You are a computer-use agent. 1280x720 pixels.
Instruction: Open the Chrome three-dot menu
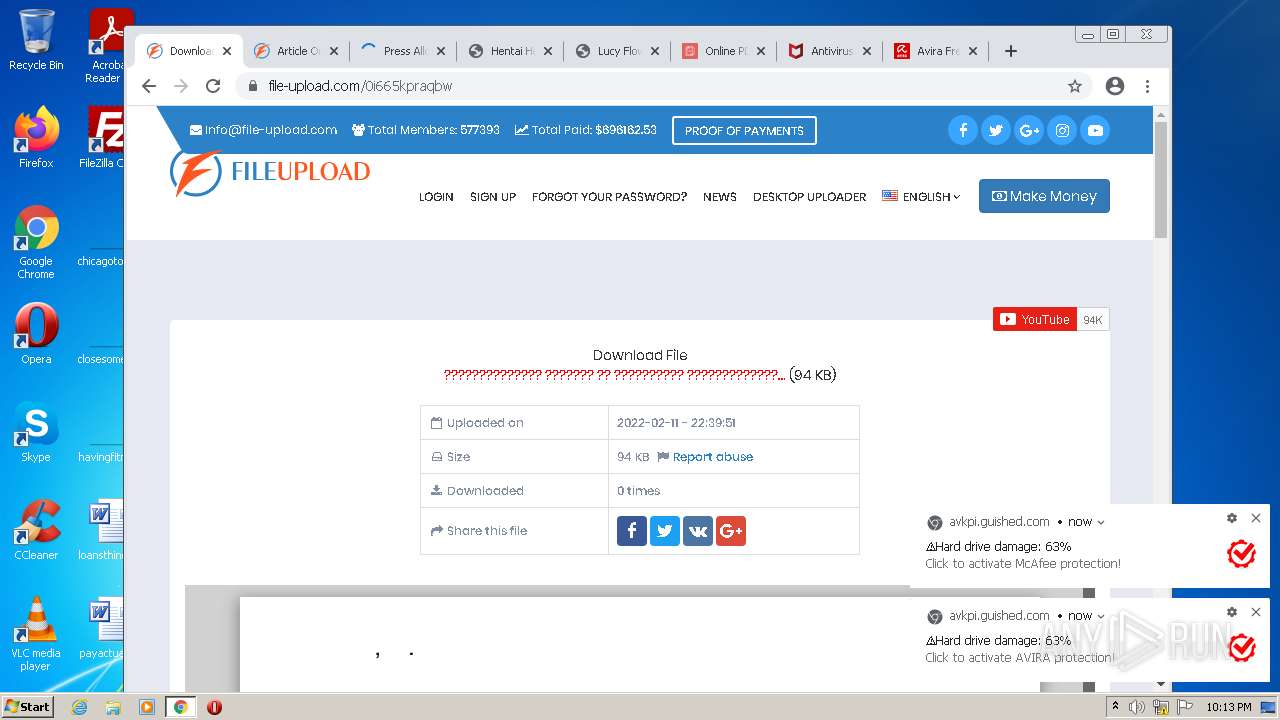click(1147, 86)
